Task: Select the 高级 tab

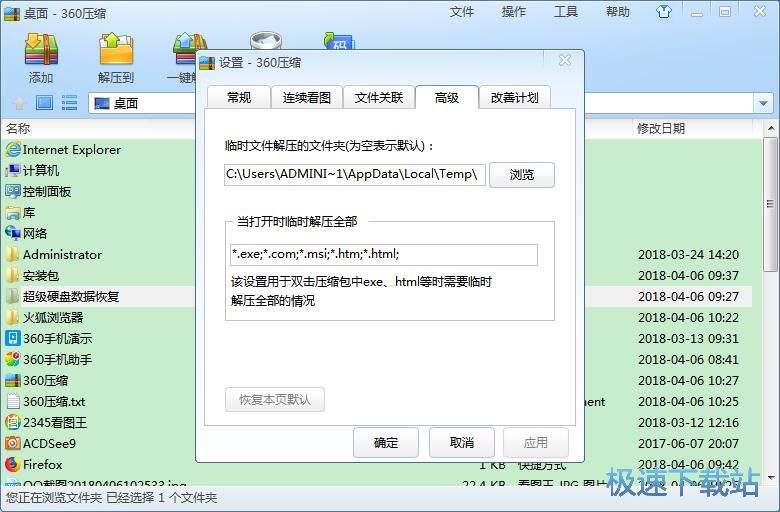Action: click(447, 98)
